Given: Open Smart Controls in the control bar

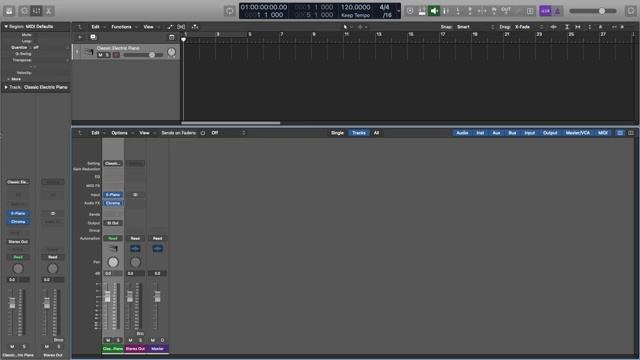Looking at the screenshot, I should (24, 11).
